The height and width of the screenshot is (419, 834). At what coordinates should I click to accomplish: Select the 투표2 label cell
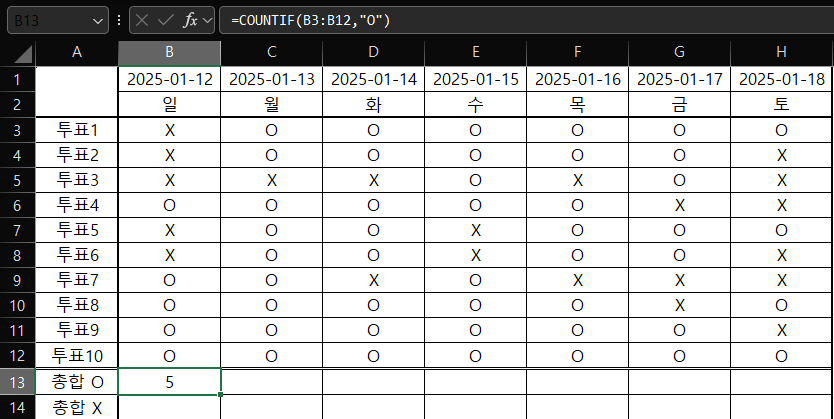[77, 155]
